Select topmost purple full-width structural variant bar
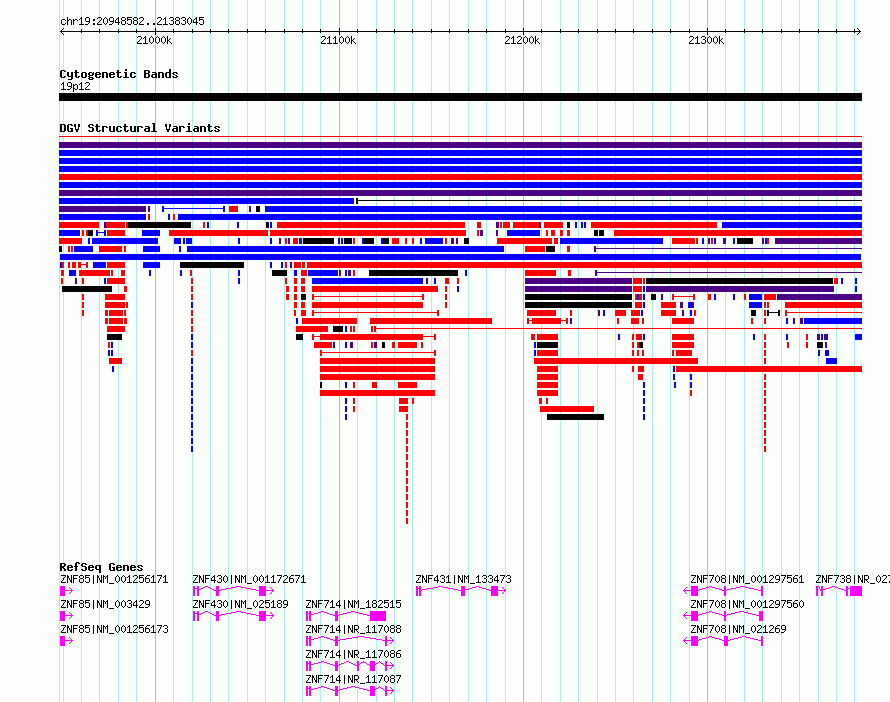 click(460, 145)
